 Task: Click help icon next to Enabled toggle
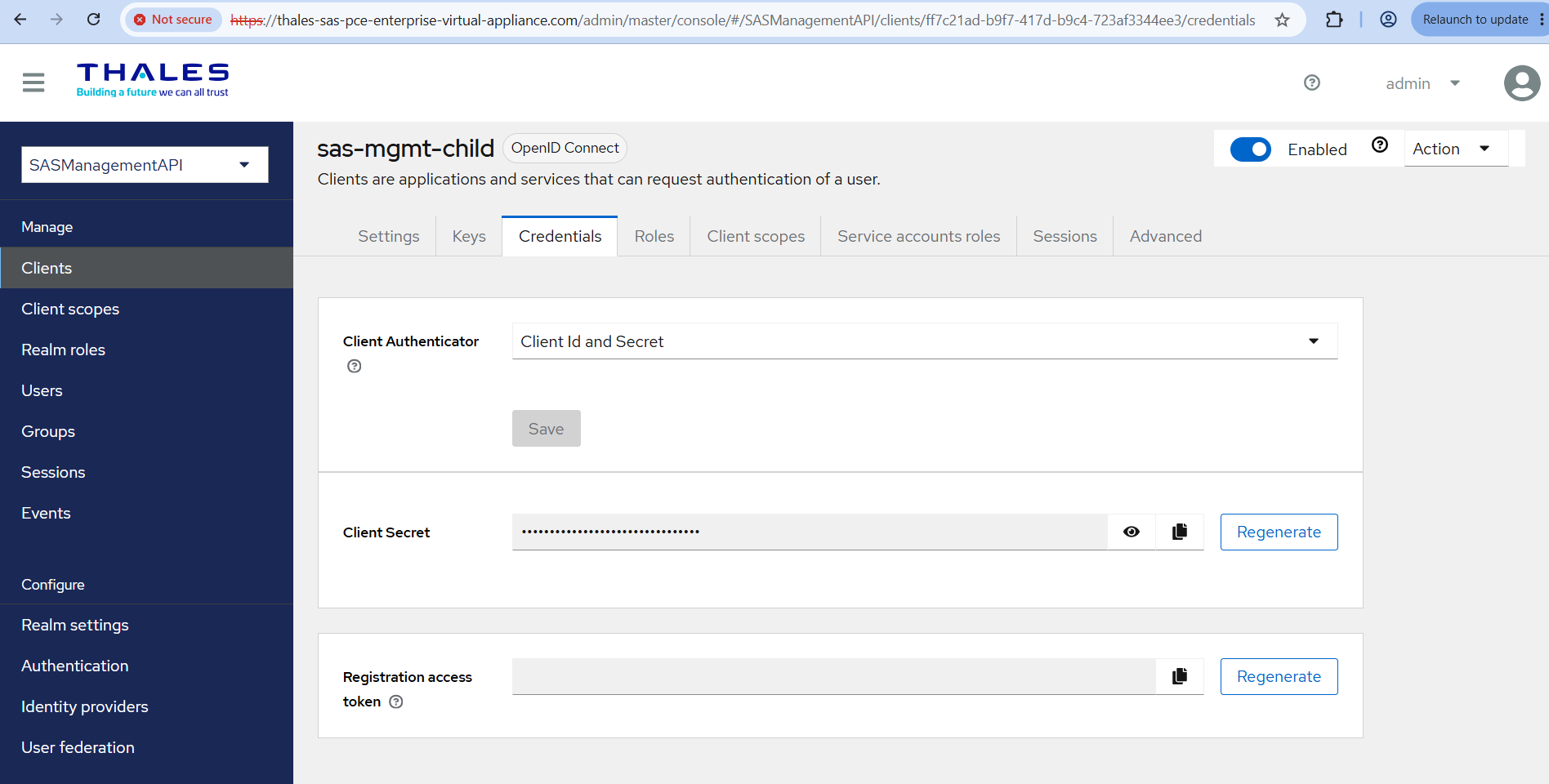(x=1380, y=145)
